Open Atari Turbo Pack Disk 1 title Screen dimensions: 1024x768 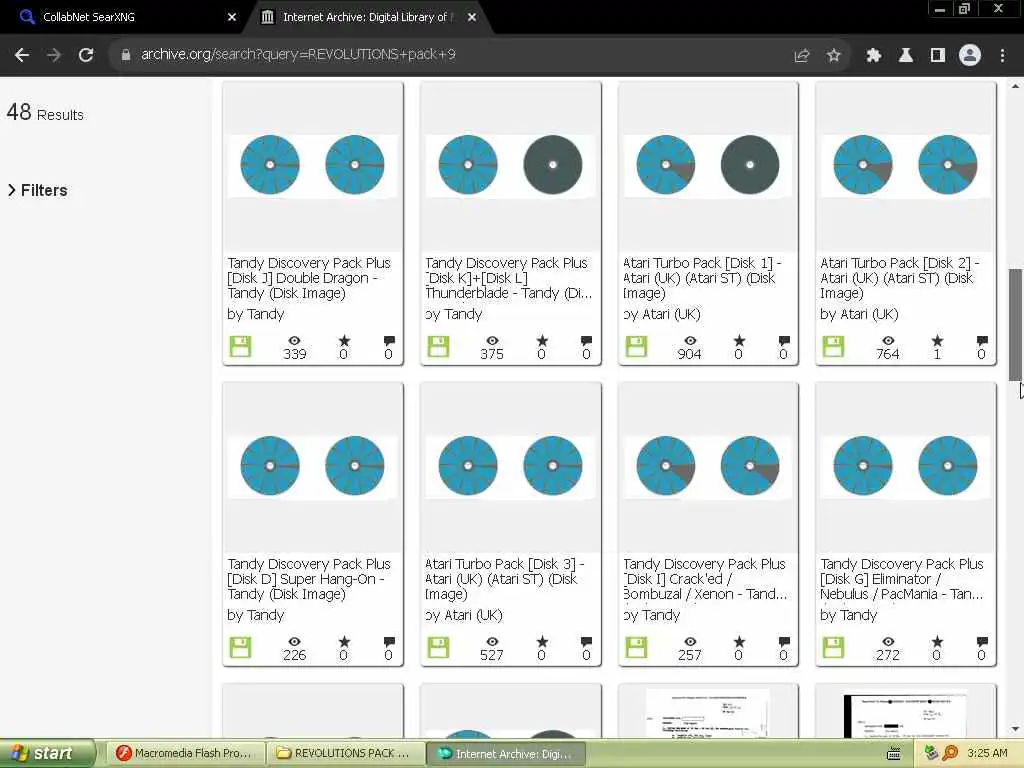pyautogui.click(x=703, y=278)
